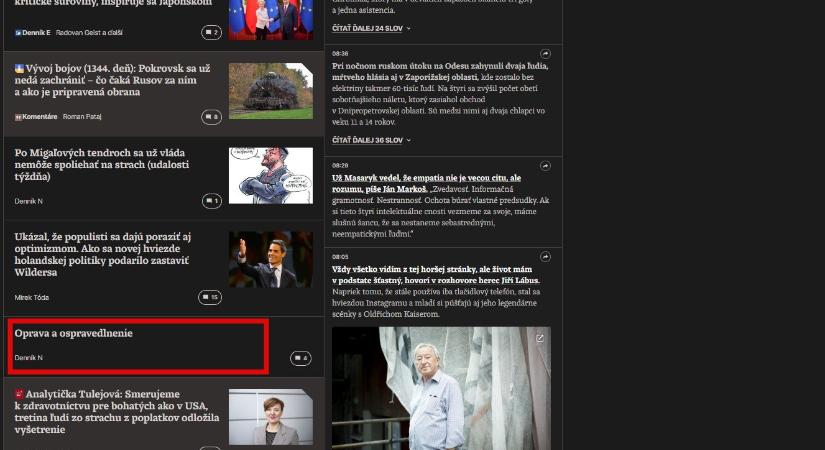Click the Ukraine flag icon before Vývoj bojov
This screenshot has height=450, width=825.
click(x=19, y=68)
